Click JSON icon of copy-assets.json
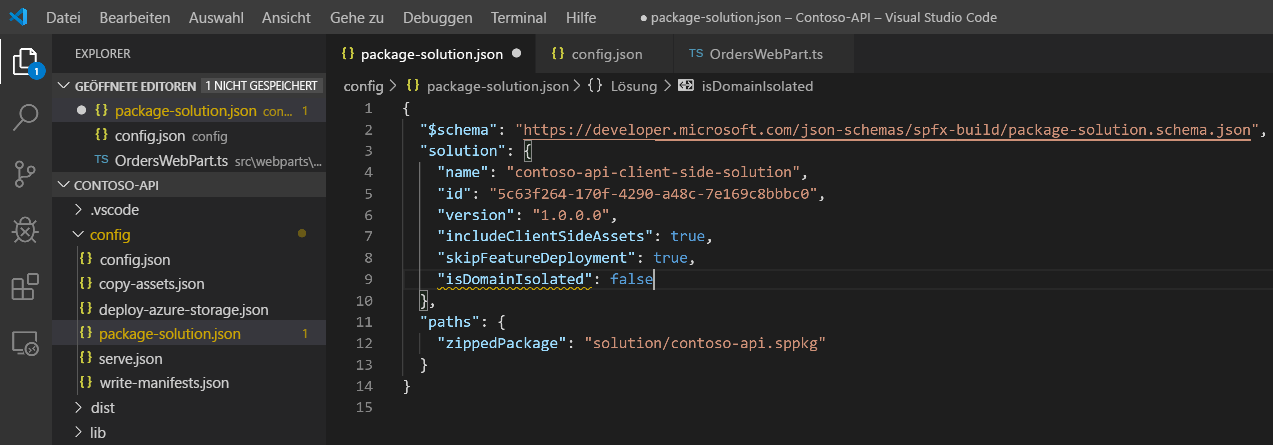 86,284
